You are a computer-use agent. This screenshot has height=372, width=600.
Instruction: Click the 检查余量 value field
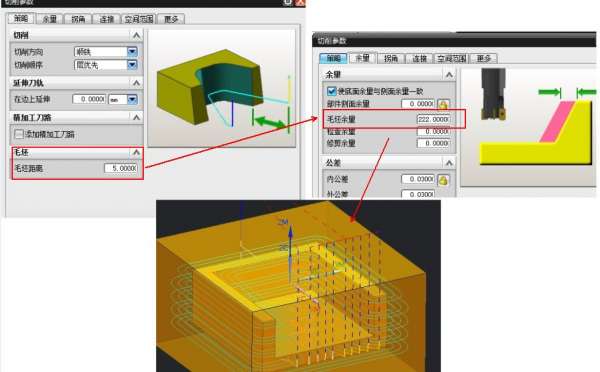433,131
